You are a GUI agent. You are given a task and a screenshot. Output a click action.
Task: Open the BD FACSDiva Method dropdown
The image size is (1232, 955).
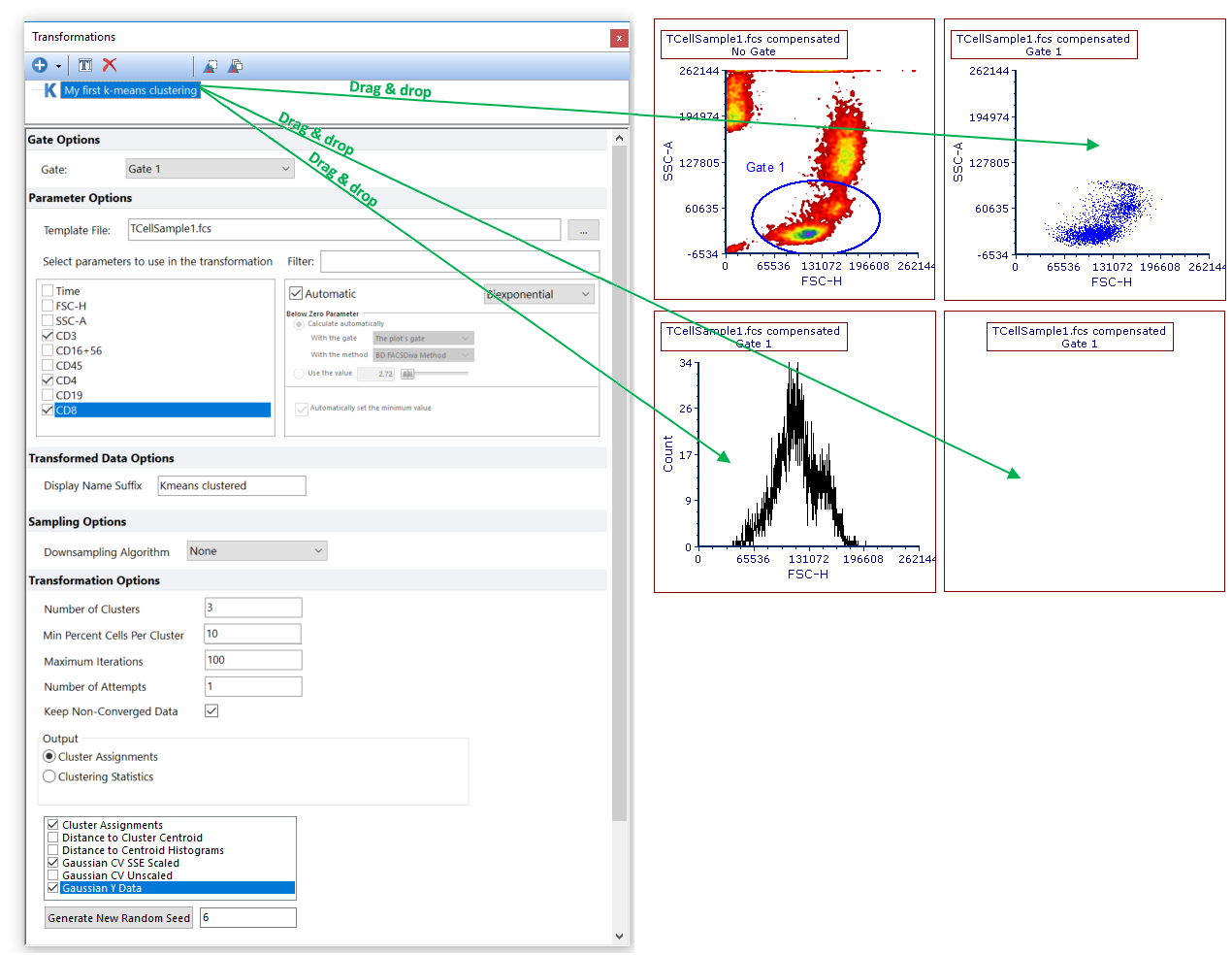pos(423,355)
